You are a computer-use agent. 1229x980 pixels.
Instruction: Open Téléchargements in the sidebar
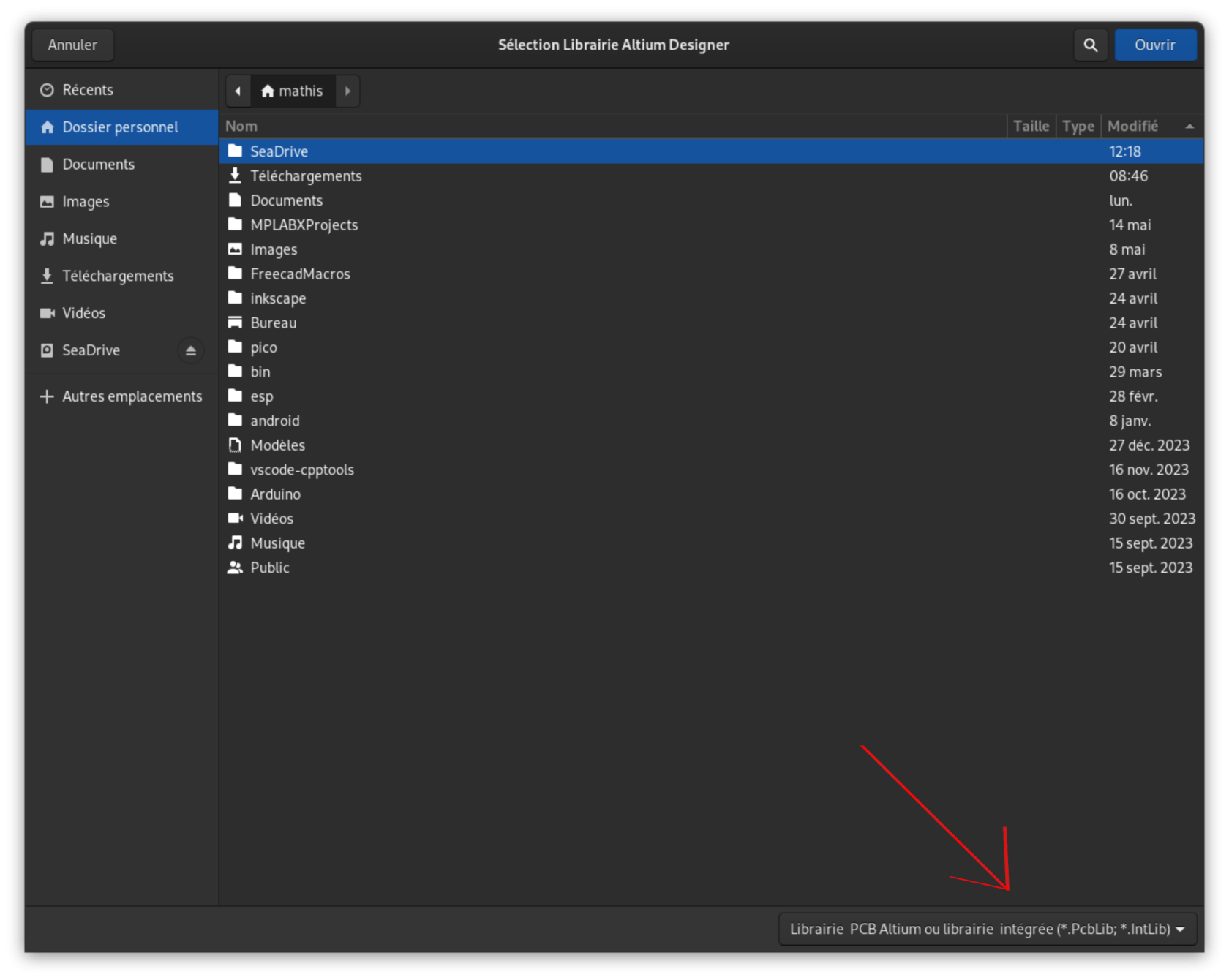point(121,276)
